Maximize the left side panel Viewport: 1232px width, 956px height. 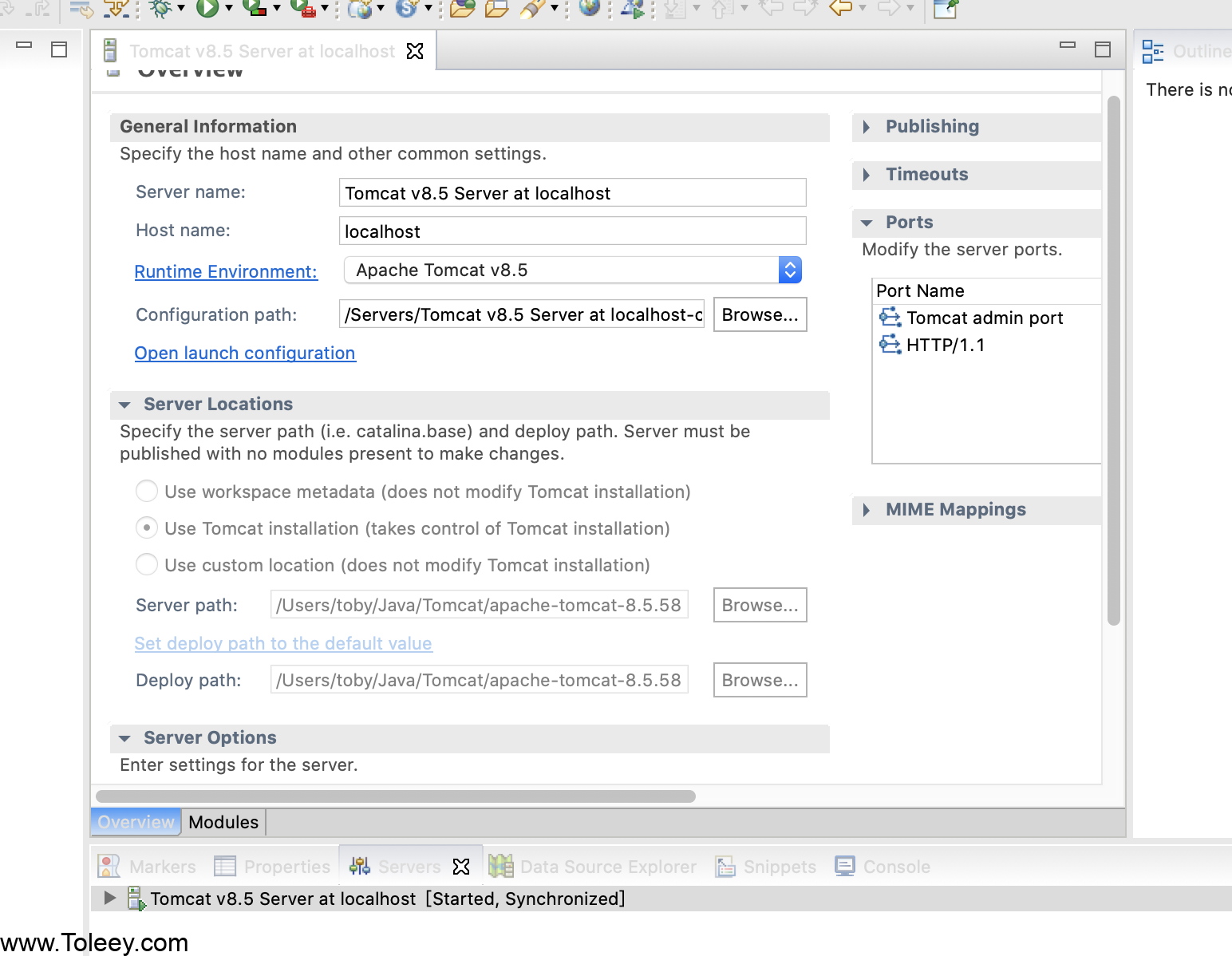coord(59,49)
